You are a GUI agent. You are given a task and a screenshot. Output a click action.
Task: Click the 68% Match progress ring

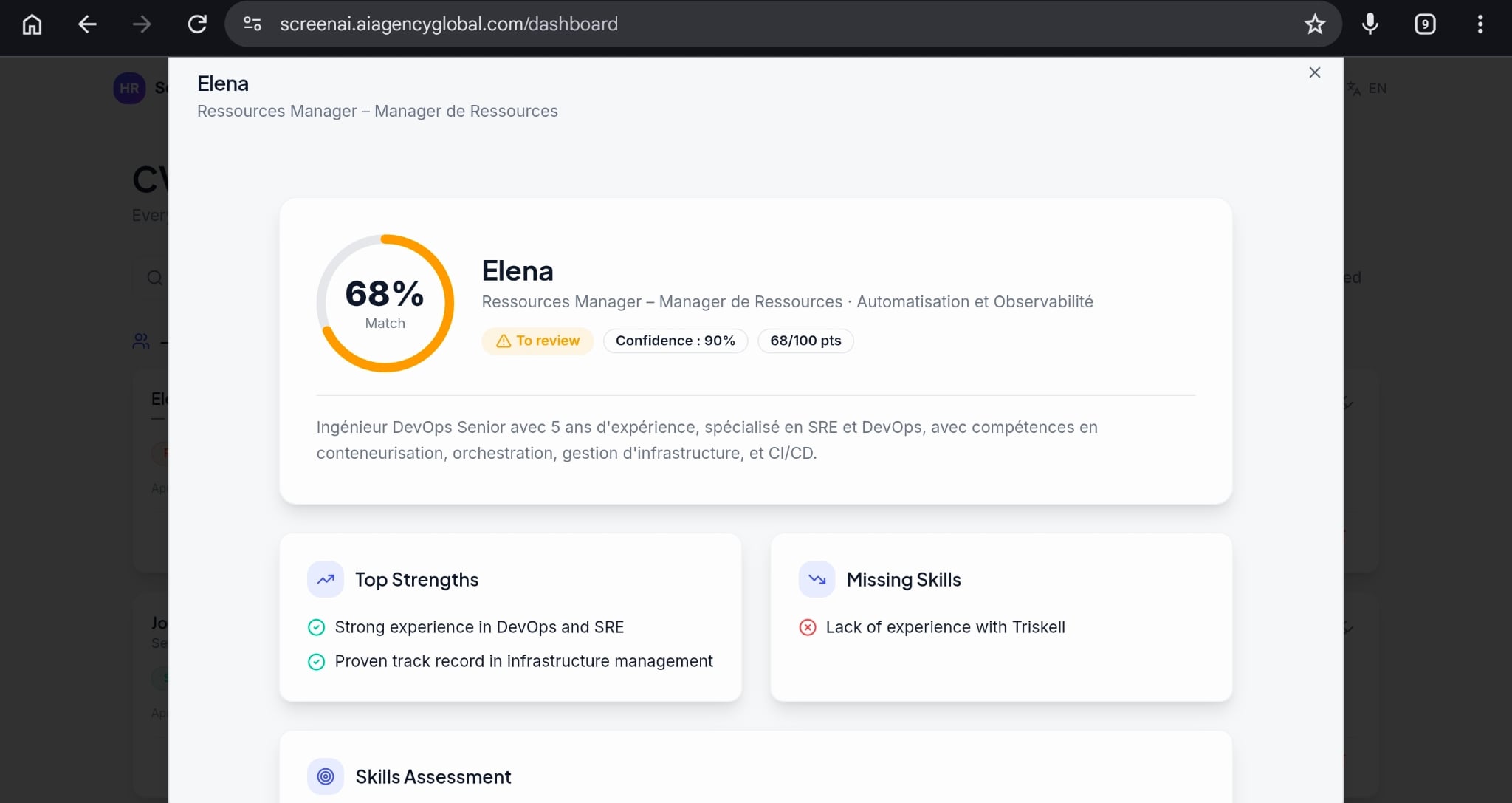(x=385, y=303)
